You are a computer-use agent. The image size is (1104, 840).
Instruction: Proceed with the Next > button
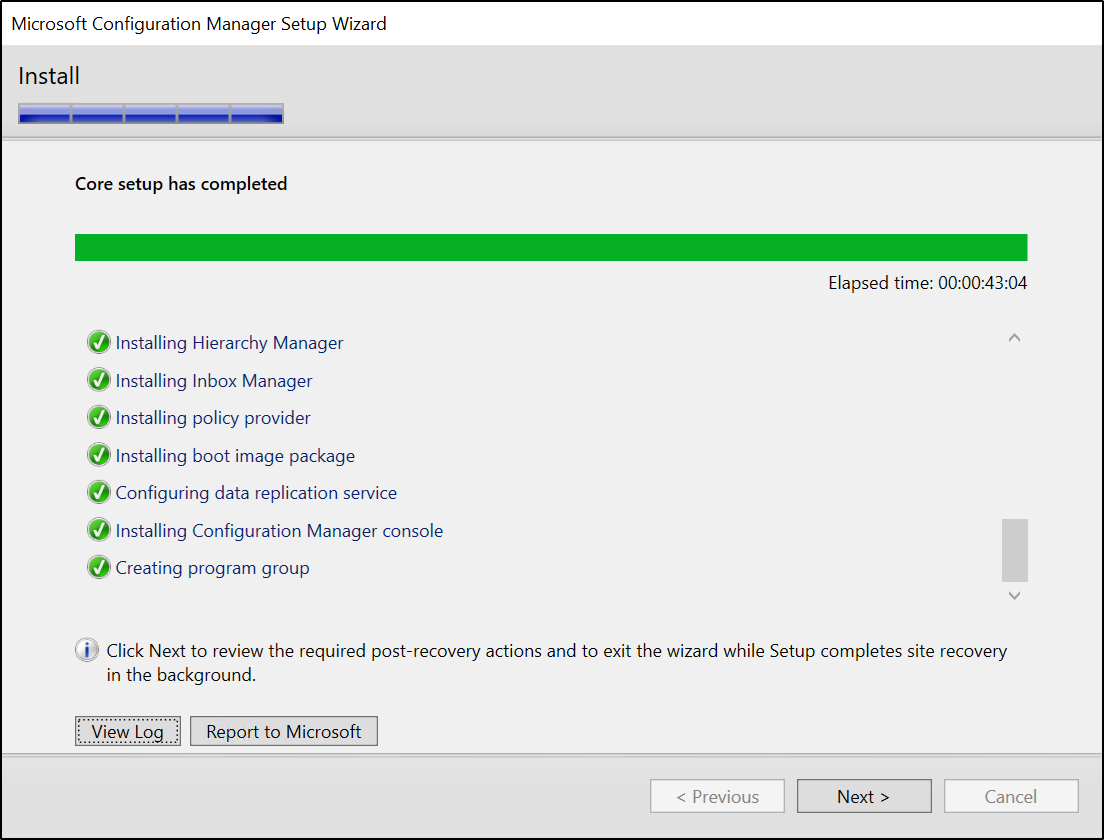coord(864,796)
